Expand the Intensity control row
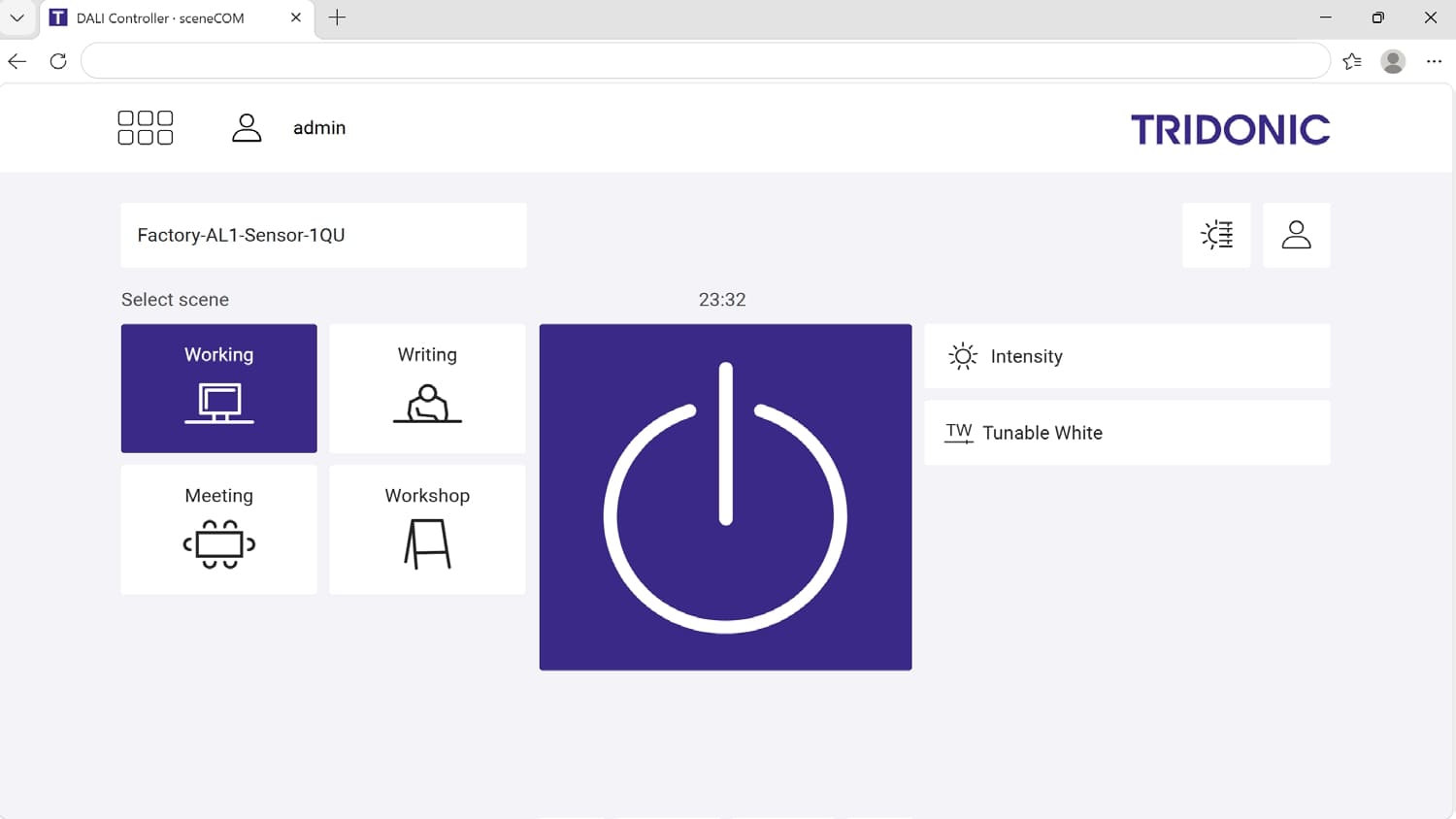 [x=1127, y=356]
